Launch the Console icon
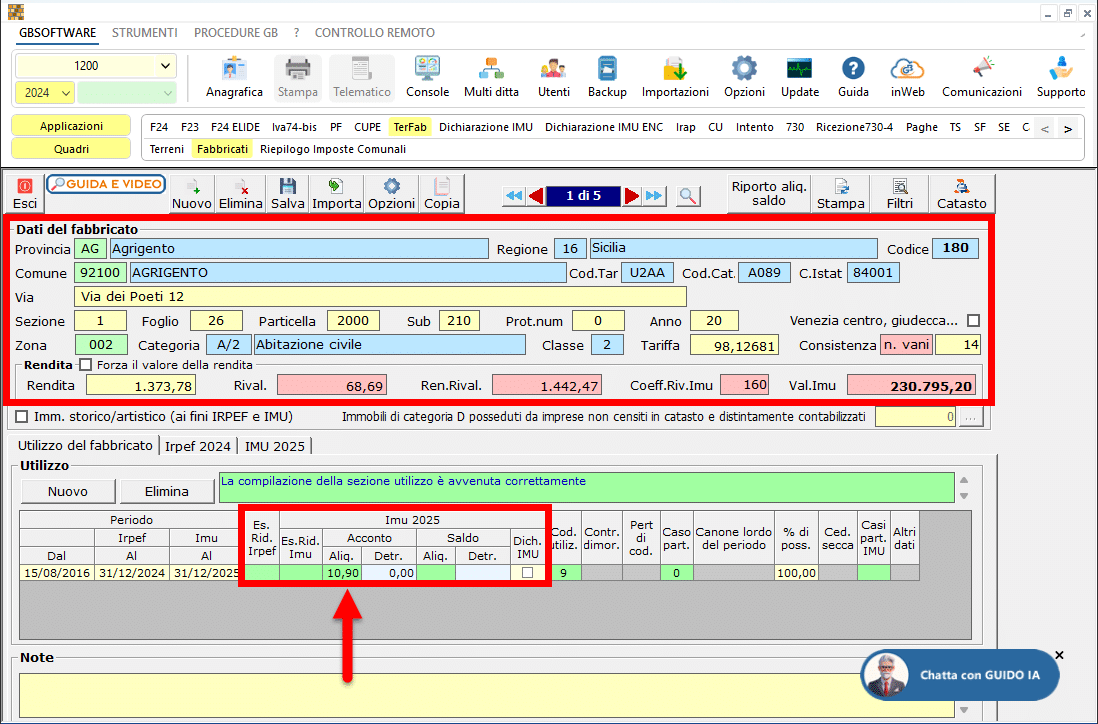The width and height of the screenshot is (1098, 724). point(427,77)
